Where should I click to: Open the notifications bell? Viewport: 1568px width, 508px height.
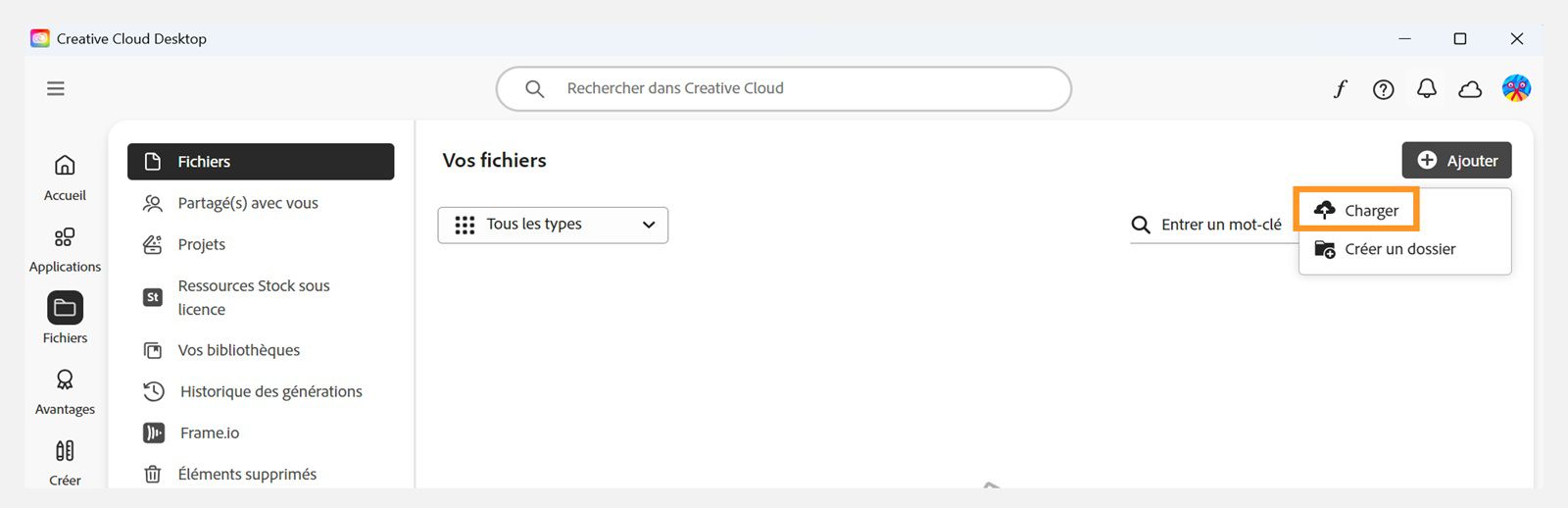(1427, 89)
